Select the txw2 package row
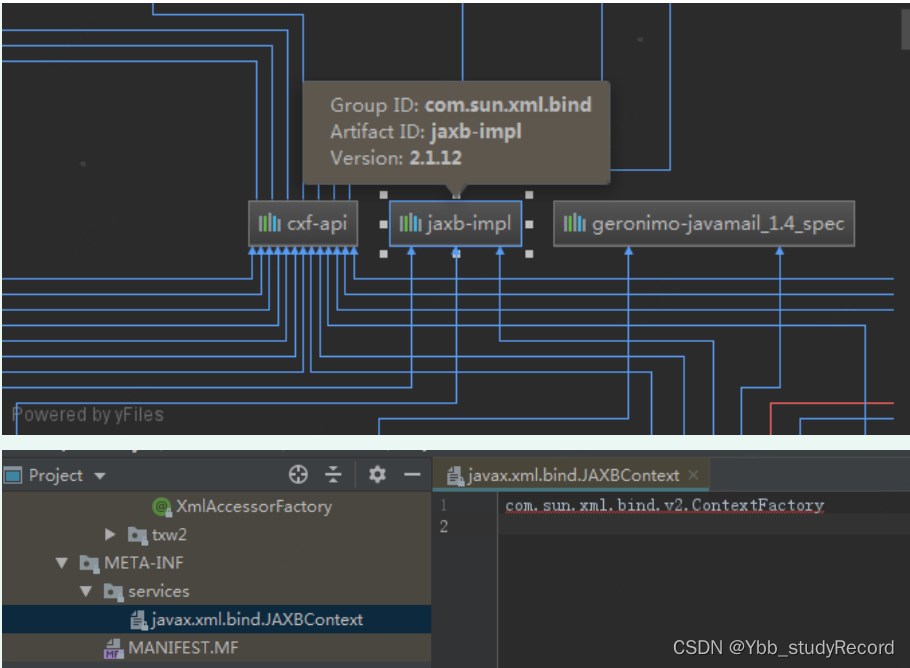 pos(216,535)
